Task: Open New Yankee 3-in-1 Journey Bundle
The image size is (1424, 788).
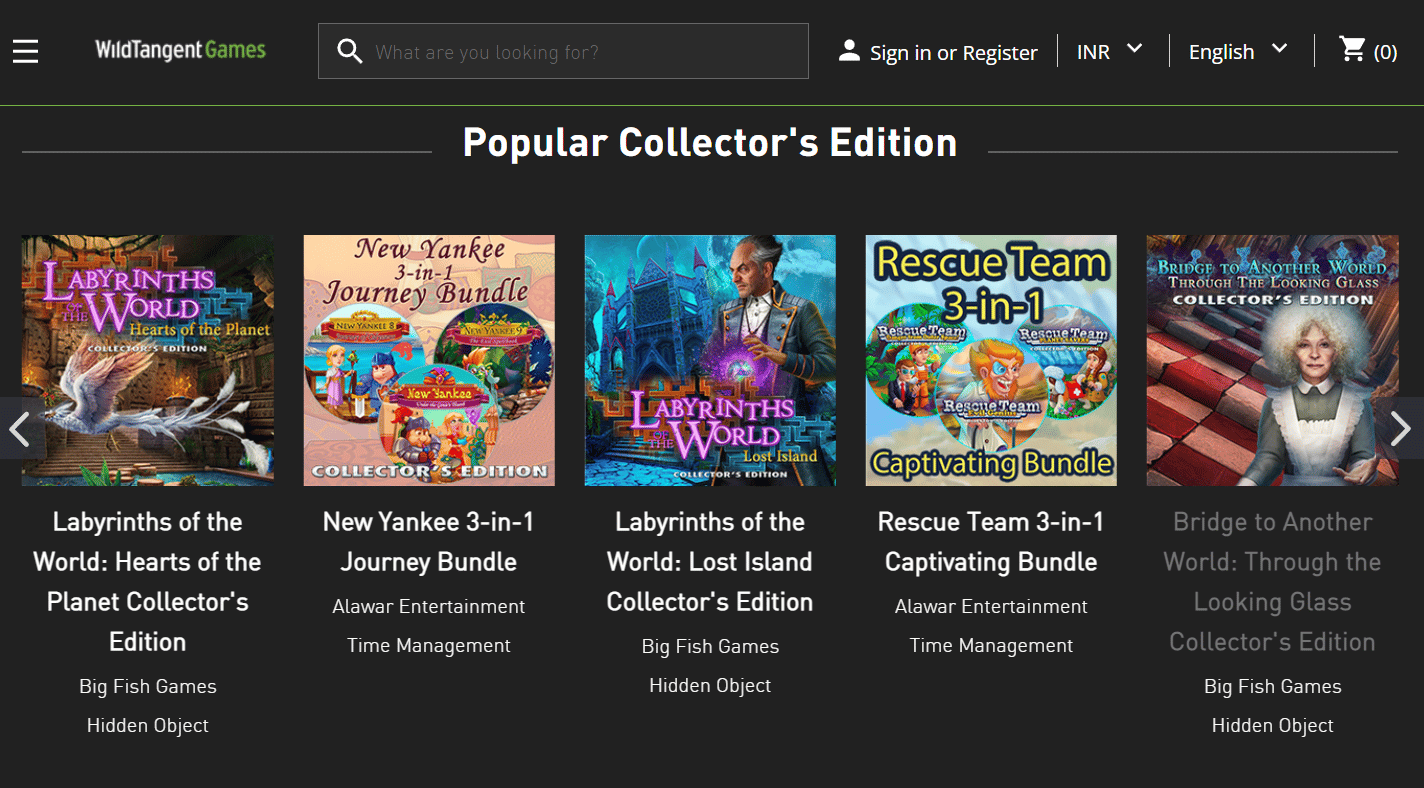Action: point(428,541)
